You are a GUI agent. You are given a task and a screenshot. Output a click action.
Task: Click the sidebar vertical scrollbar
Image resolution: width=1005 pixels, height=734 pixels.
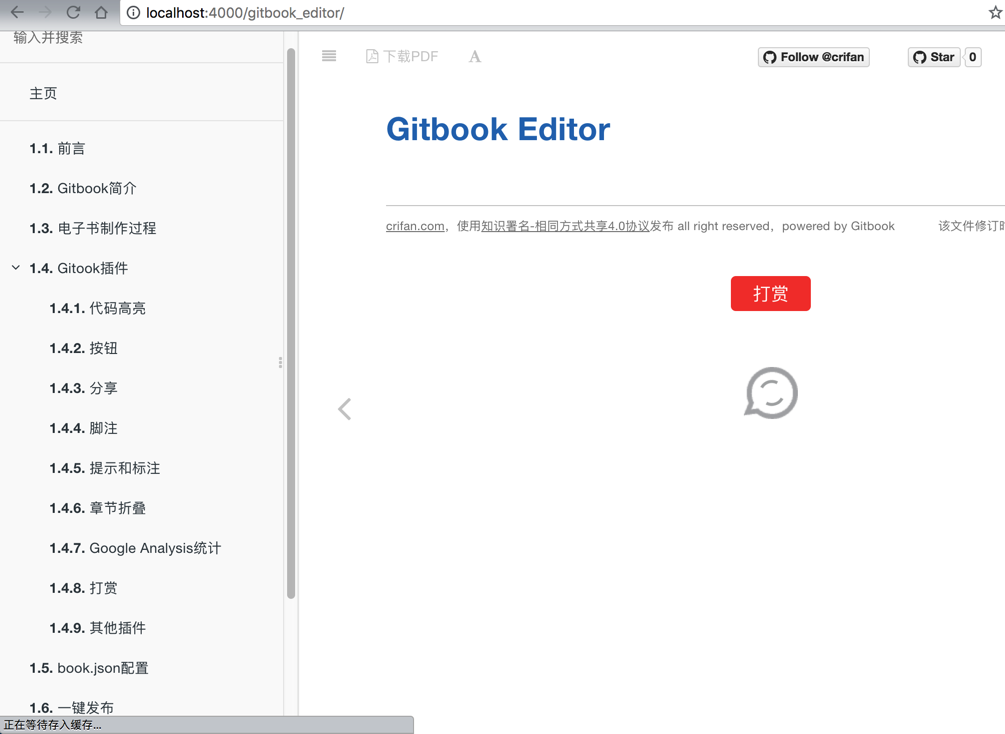[x=291, y=323]
